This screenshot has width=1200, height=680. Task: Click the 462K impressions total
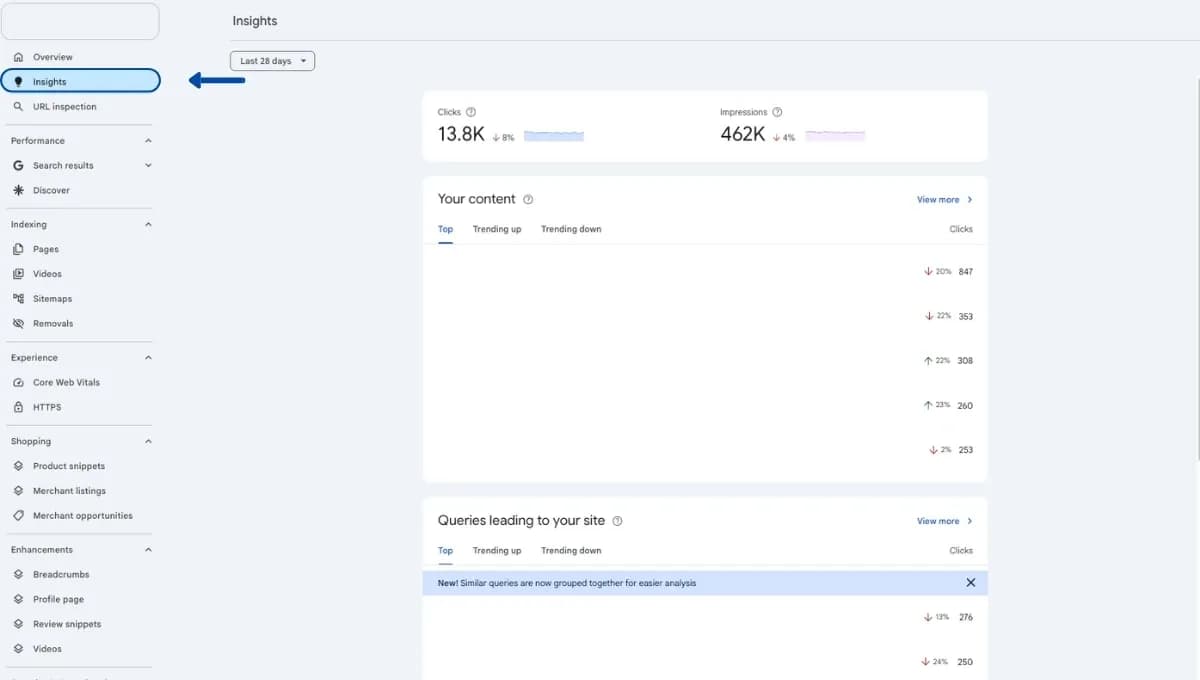tap(743, 134)
